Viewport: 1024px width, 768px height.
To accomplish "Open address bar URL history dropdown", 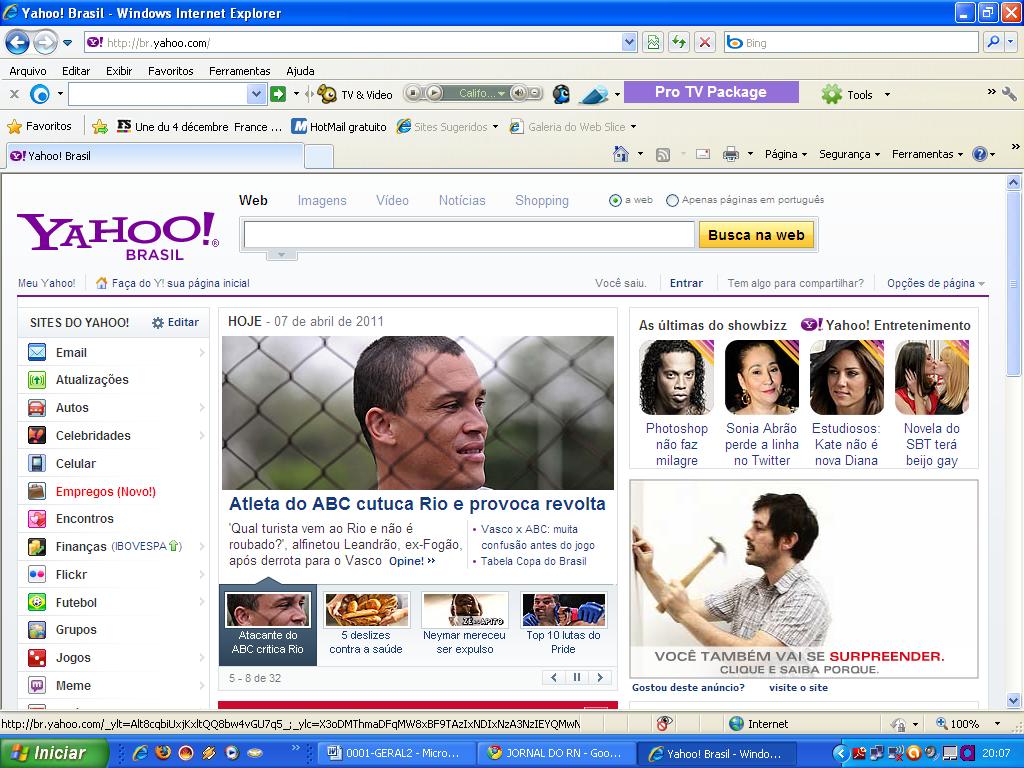I will [x=629, y=43].
